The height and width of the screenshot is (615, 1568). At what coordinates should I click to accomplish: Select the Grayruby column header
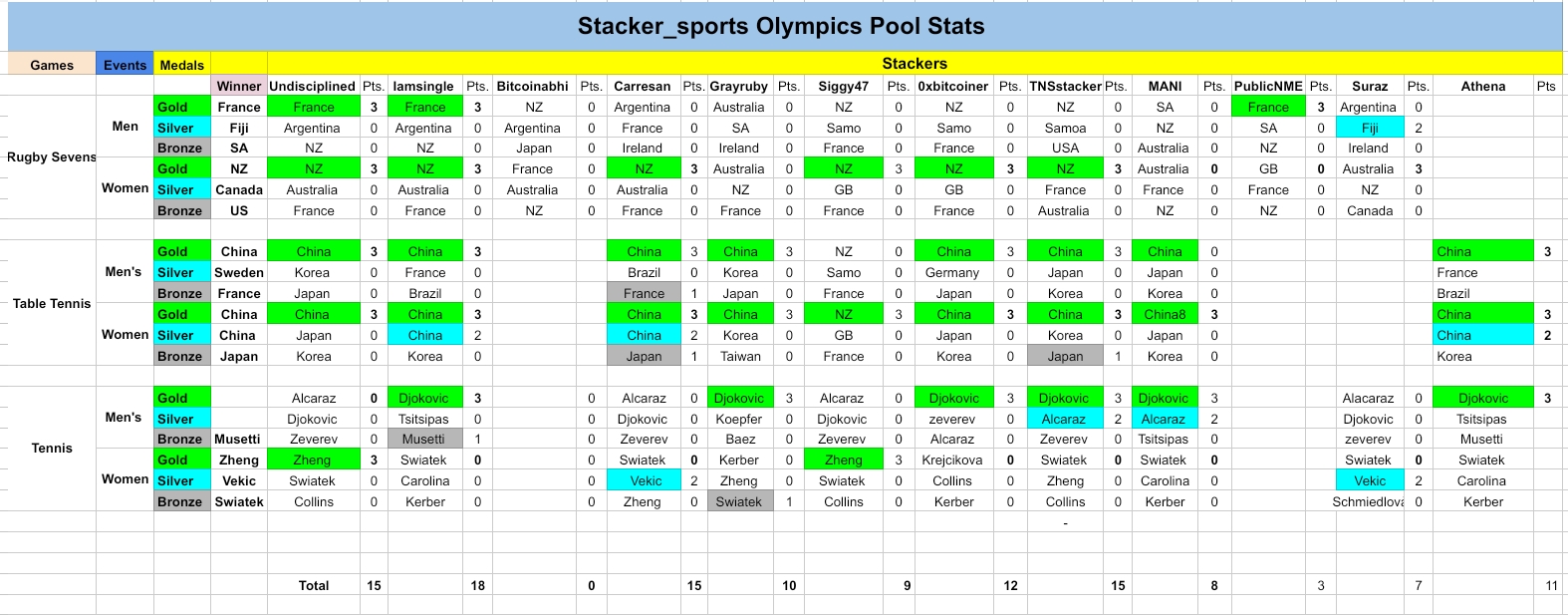[x=739, y=86]
